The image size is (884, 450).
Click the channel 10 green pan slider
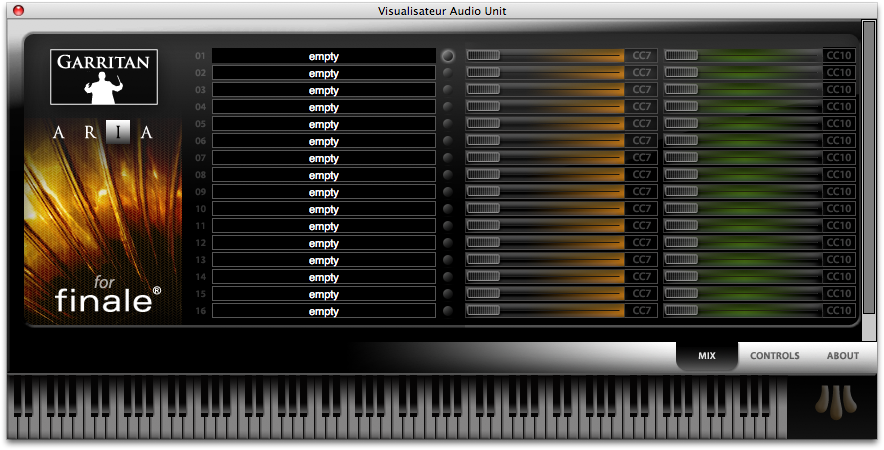click(x=742, y=209)
